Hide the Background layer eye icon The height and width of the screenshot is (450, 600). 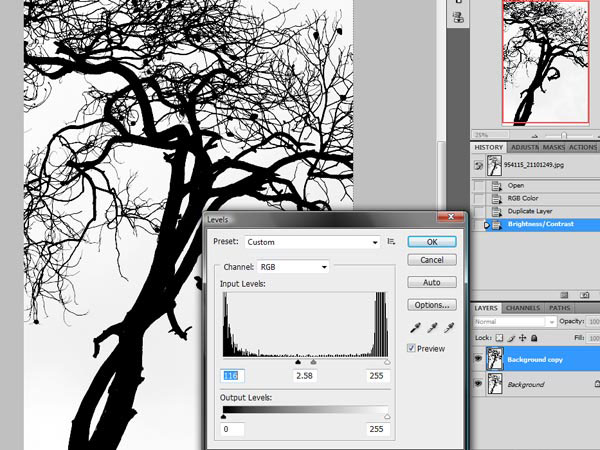[x=478, y=383]
